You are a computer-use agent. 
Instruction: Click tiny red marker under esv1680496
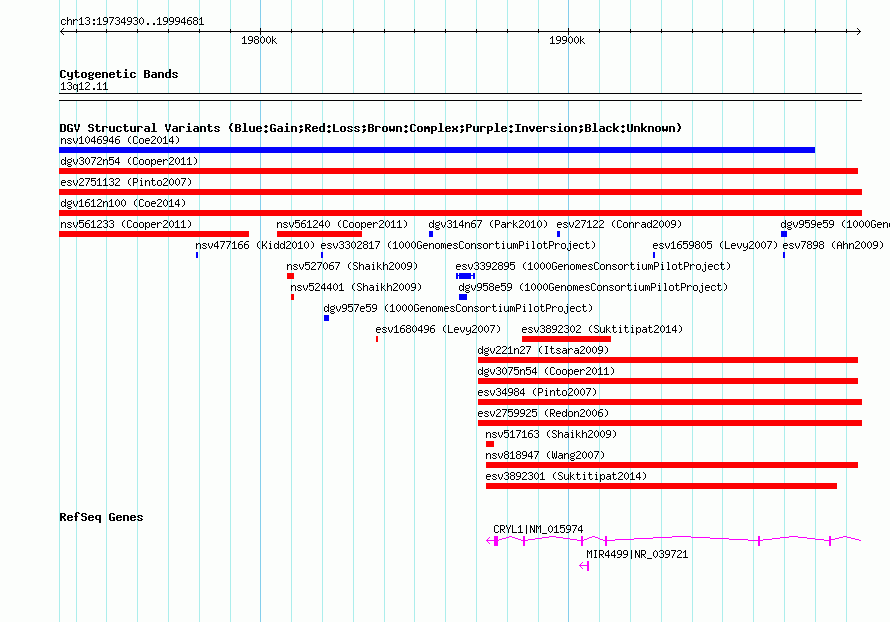(x=377, y=339)
